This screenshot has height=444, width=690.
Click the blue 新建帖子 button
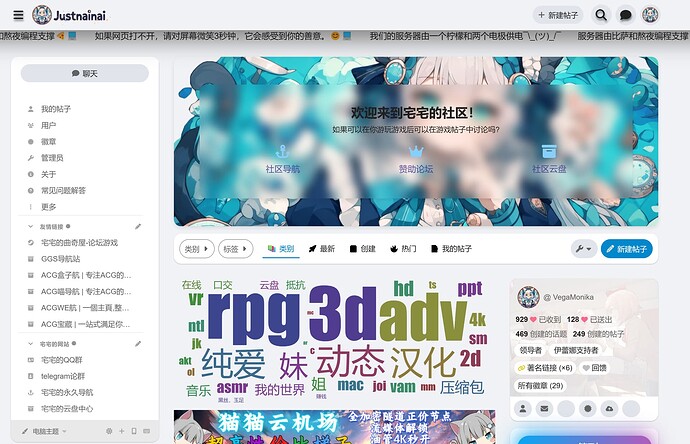[627, 249]
